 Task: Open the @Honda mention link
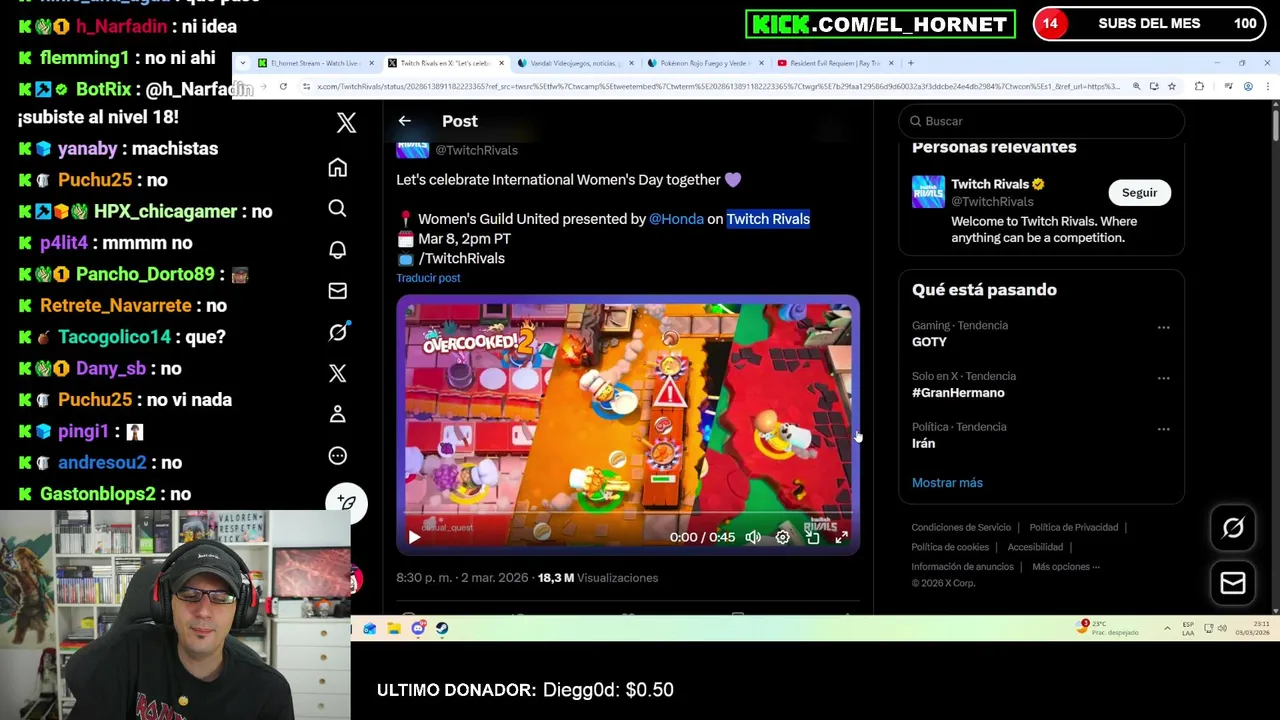(x=676, y=219)
